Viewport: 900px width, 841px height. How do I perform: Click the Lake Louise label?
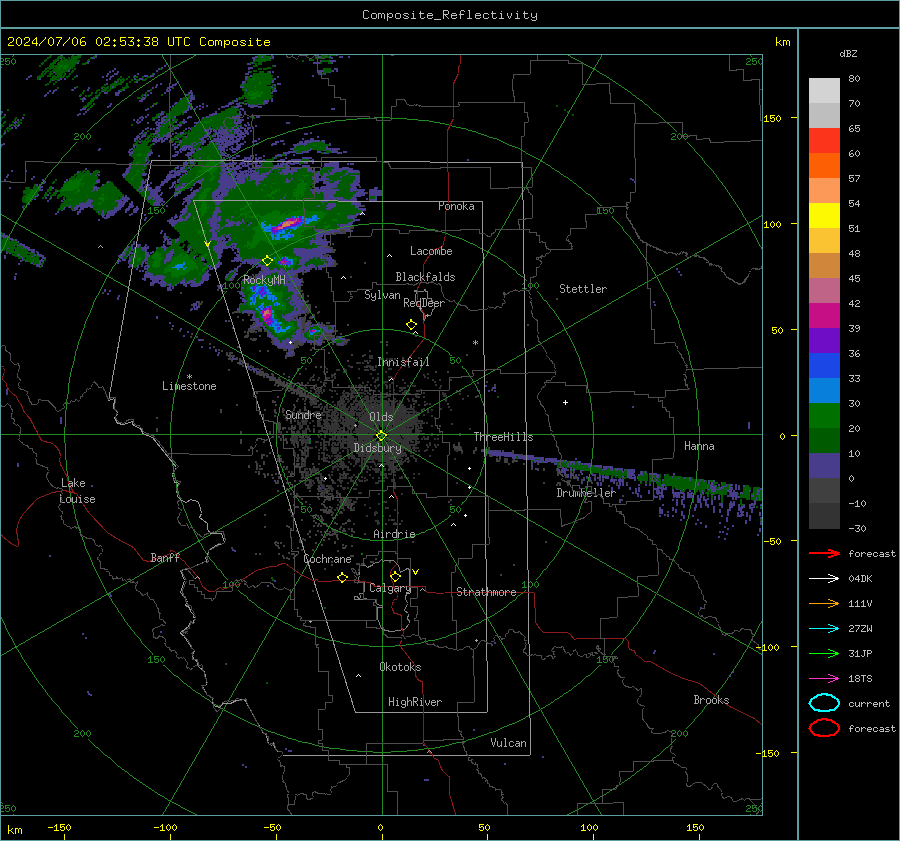[77, 491]
